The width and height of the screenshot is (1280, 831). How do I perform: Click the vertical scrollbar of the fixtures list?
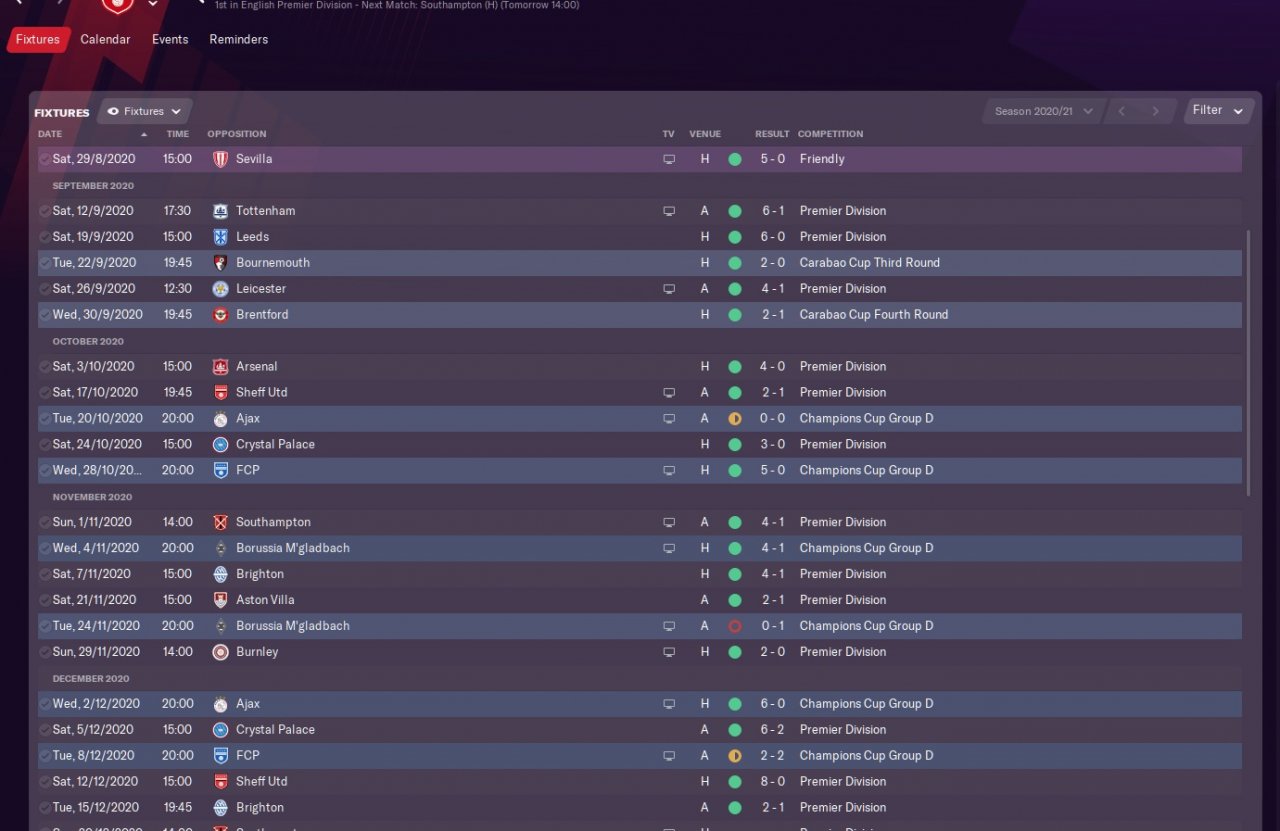1247,362
